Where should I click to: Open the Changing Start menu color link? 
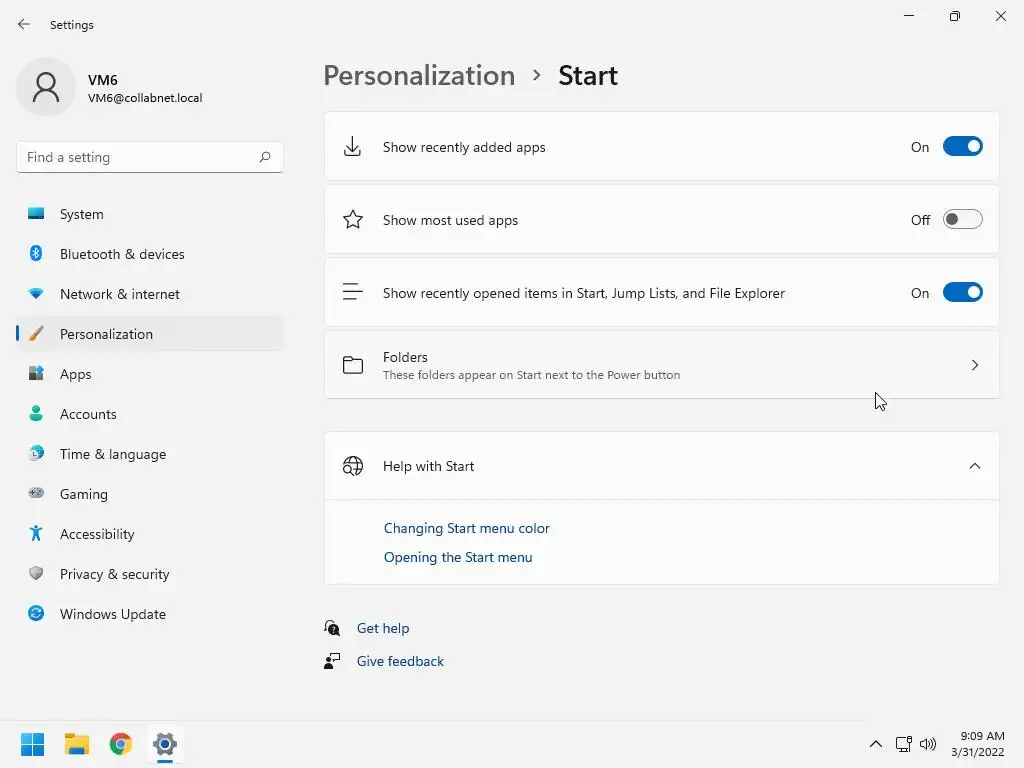click(466, 528)
